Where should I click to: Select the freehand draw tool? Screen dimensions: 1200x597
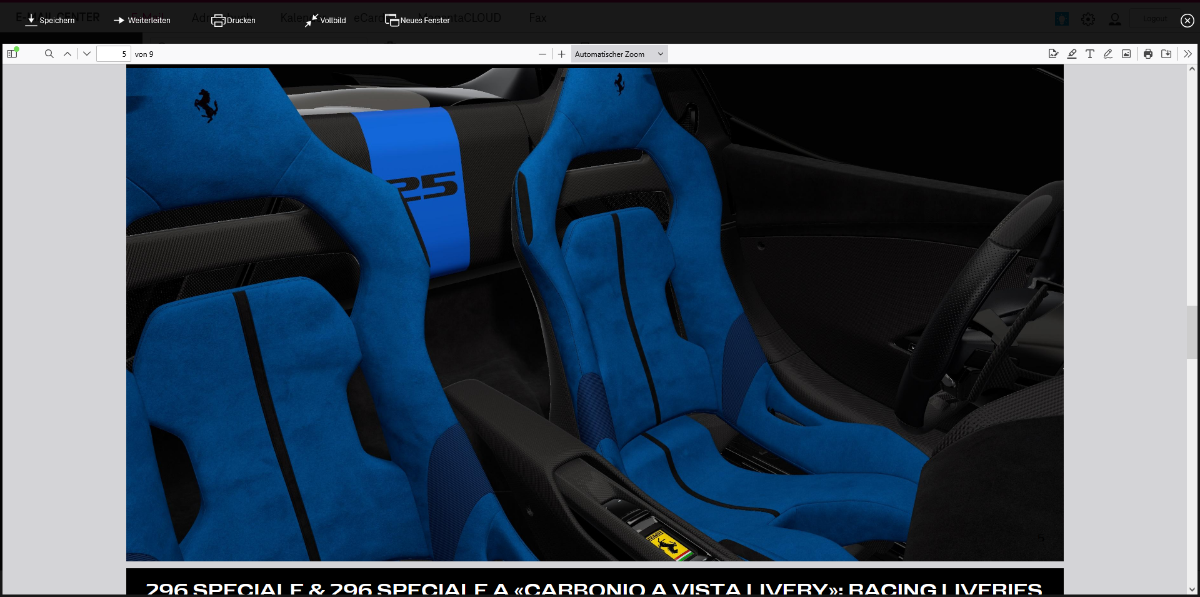point(1108,54)
